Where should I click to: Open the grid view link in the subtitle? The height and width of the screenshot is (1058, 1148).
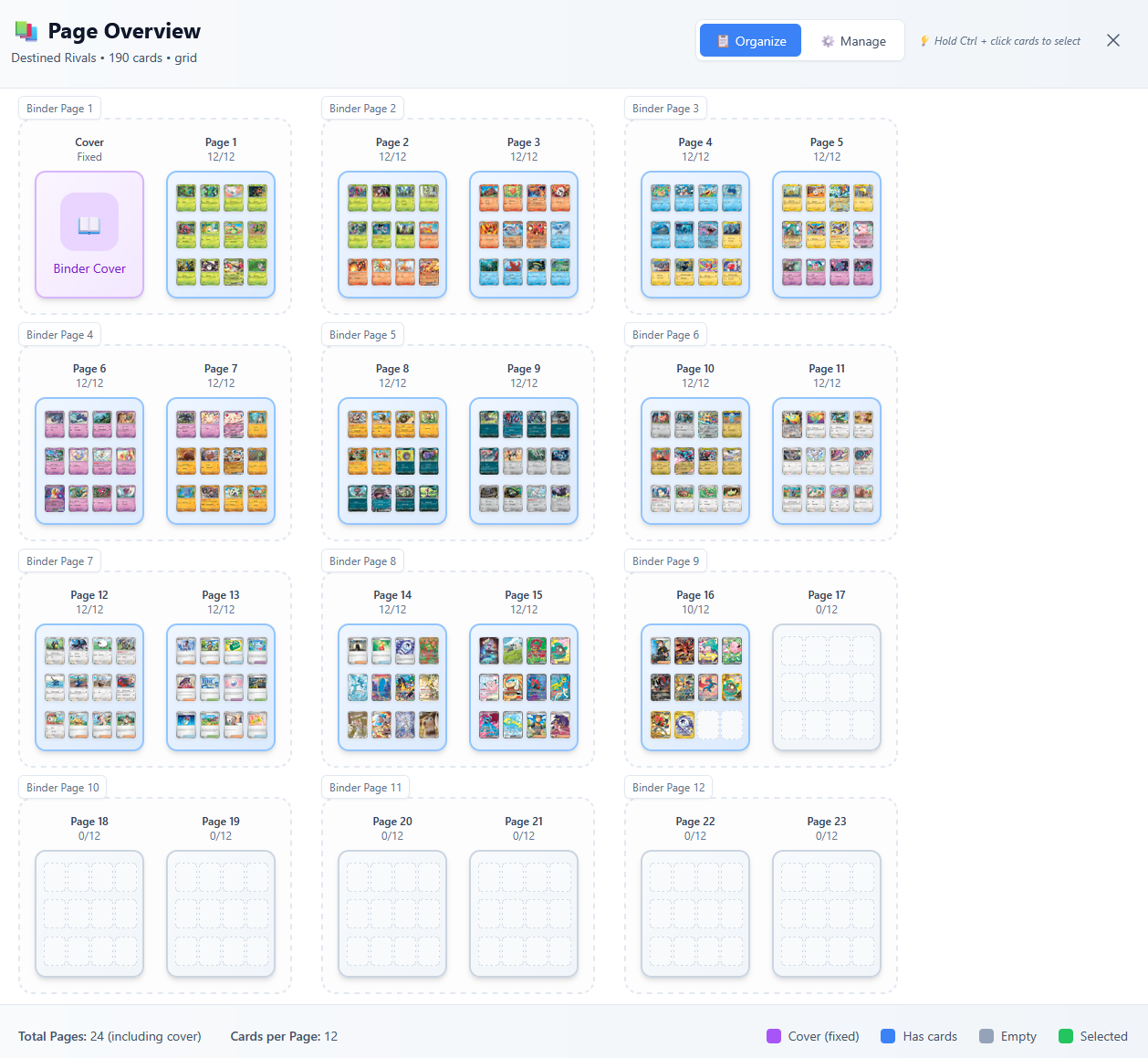[x=185, y=58]
